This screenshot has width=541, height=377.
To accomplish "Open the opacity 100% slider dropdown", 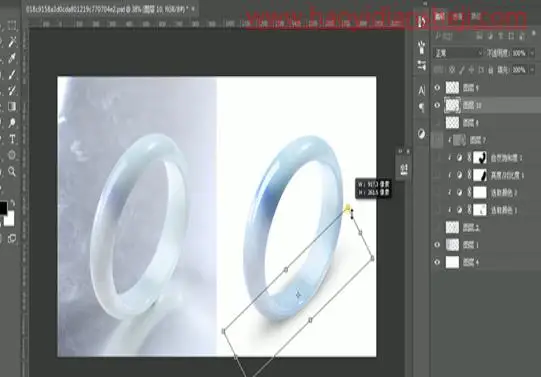I will (532, 53).
